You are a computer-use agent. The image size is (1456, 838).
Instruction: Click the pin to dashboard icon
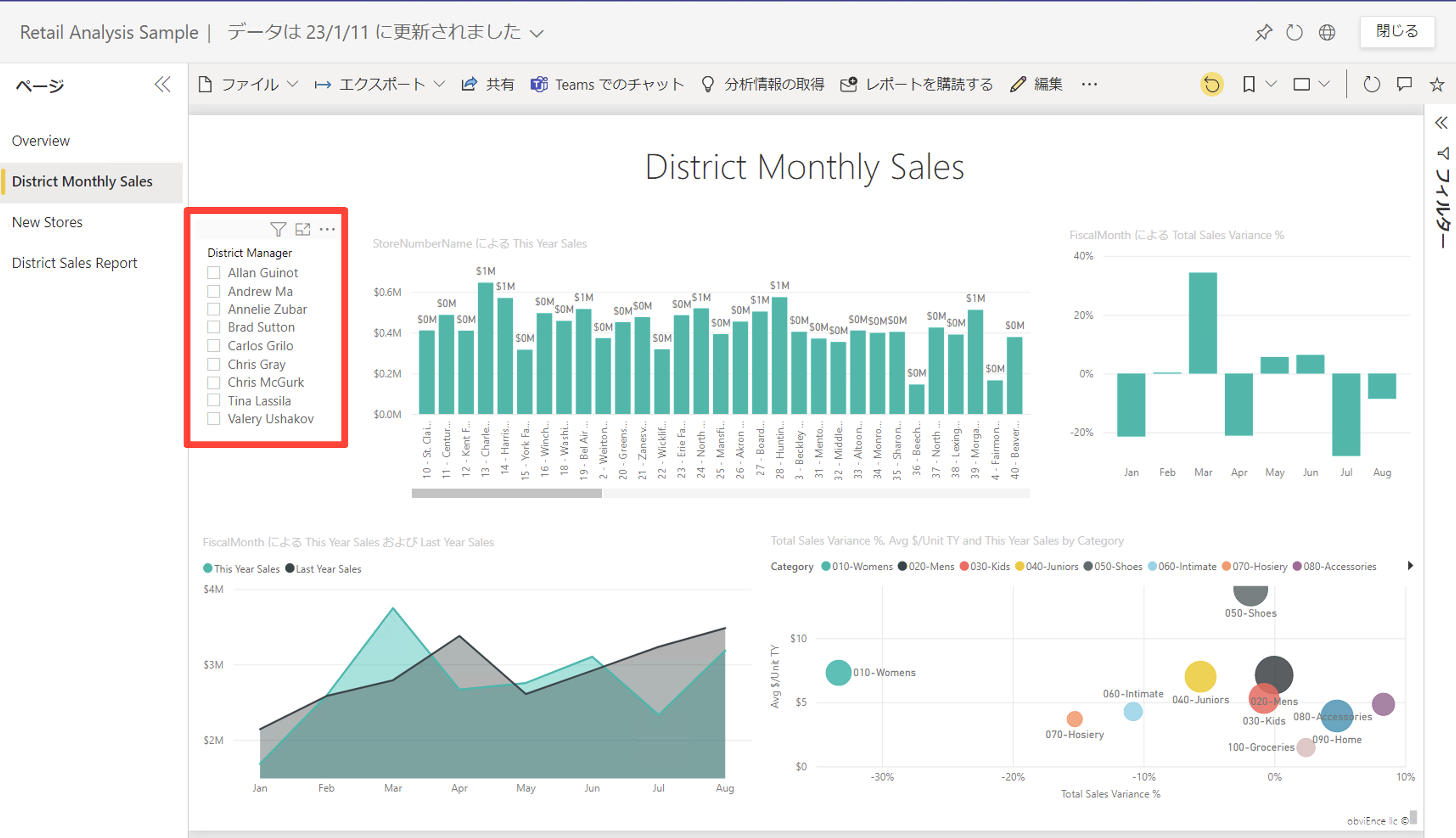click(1263, 32)
